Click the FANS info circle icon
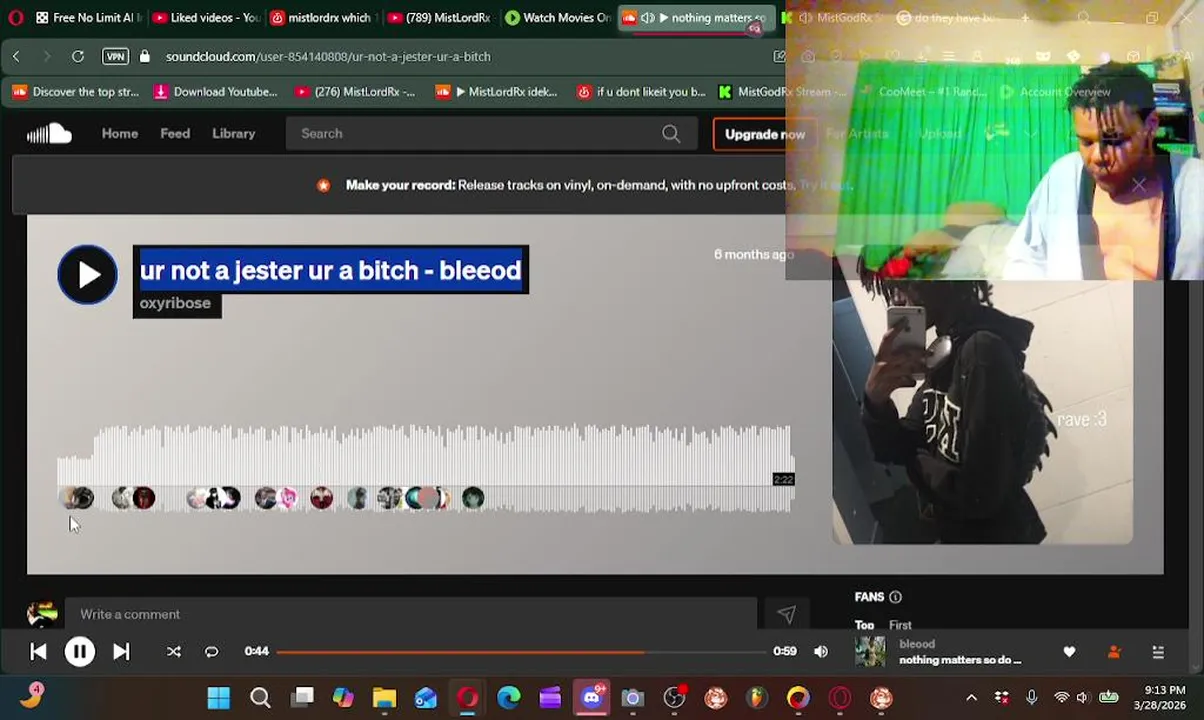This screenshot has width=1204, height=720. [x=895, y=597]
